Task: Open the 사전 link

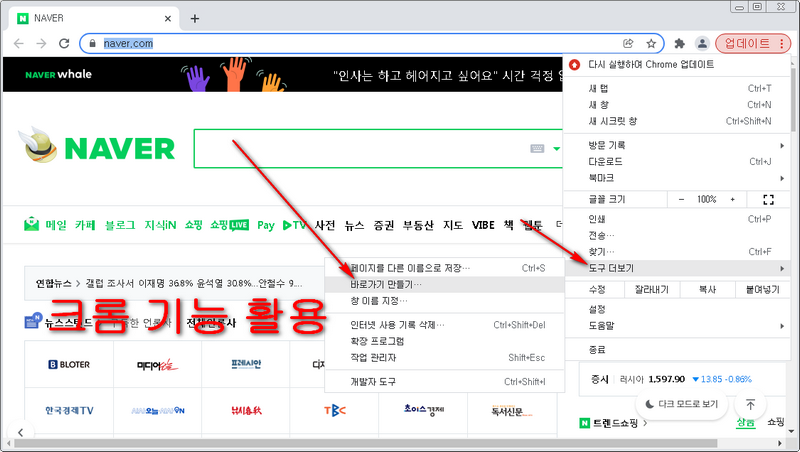Action: click(324, 225)
